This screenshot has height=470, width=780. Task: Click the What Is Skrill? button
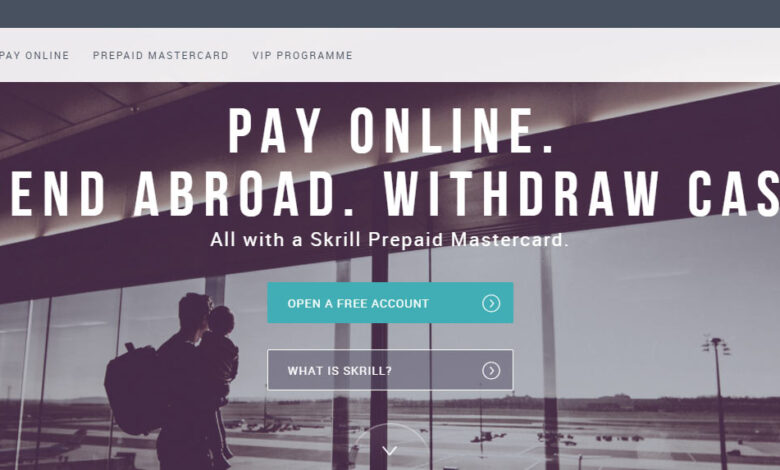click(390, 370)
